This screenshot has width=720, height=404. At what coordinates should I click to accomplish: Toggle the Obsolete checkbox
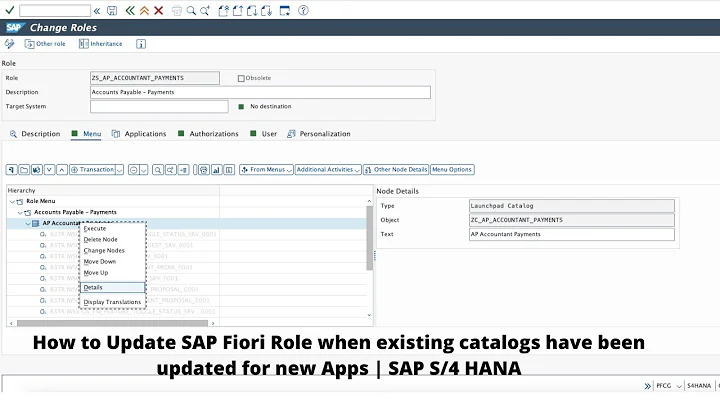tap(241, 79)
